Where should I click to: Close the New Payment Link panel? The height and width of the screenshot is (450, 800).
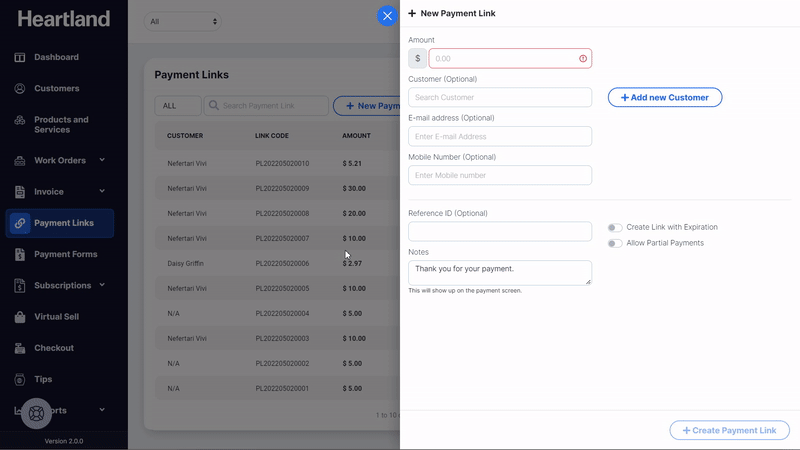coord(387,15)
